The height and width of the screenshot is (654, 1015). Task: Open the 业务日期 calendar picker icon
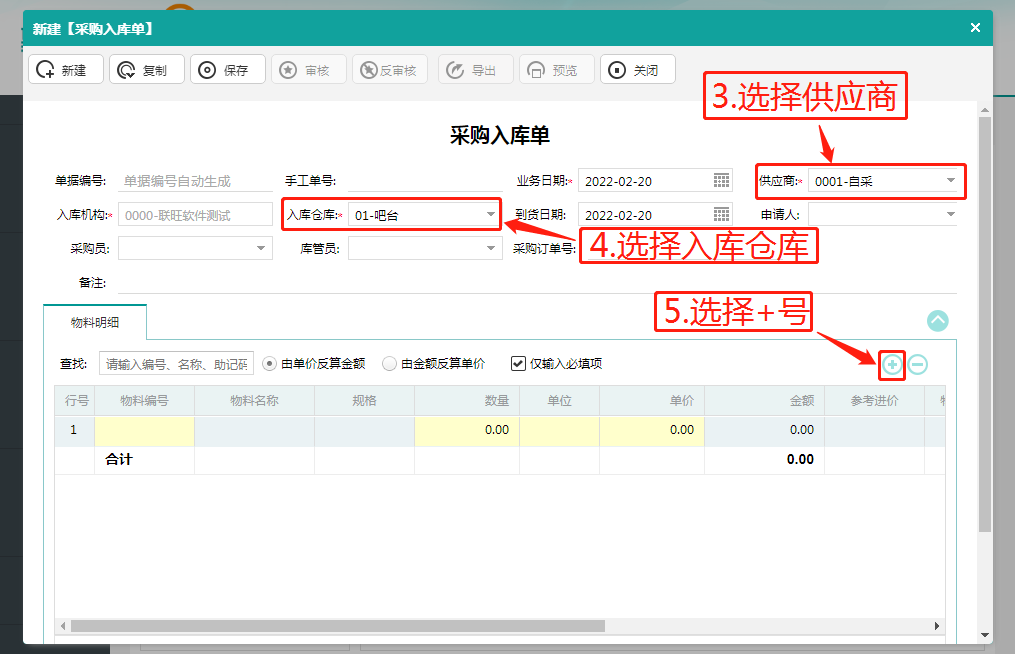coord(721,181)
